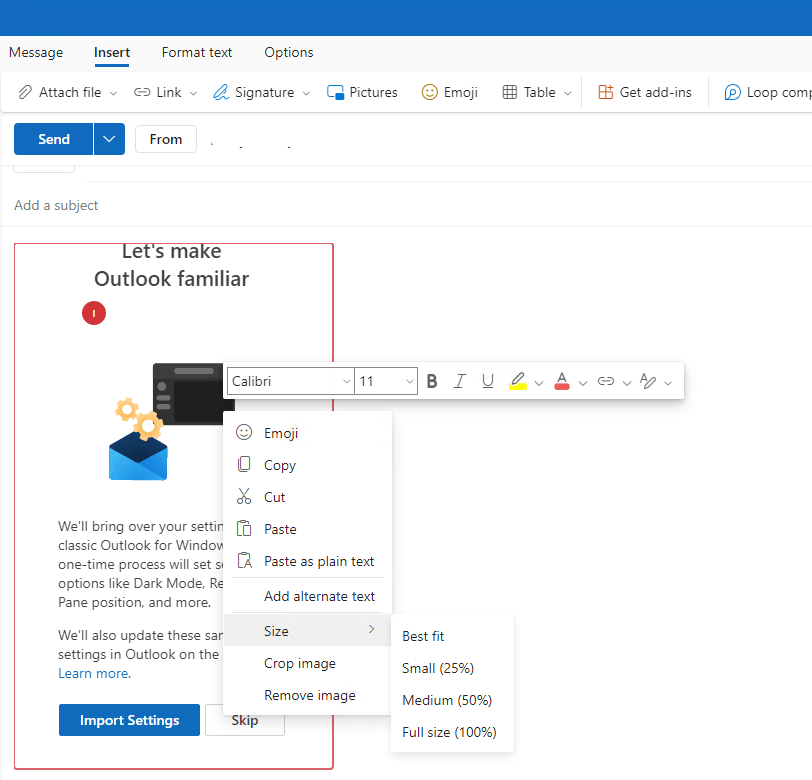Click the Add a subject field
Viewport: 812px width, 780px height.
[55, 205]
